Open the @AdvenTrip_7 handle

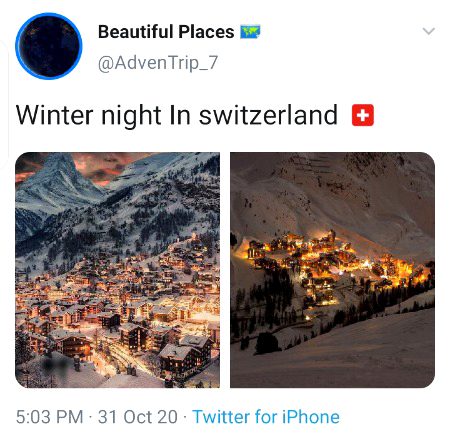tap(158, 63)
